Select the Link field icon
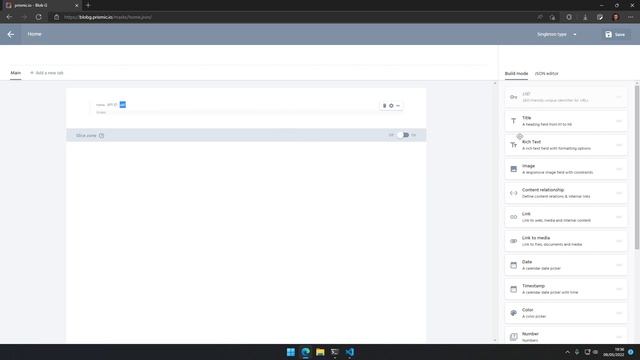 (x=513, y=217)
